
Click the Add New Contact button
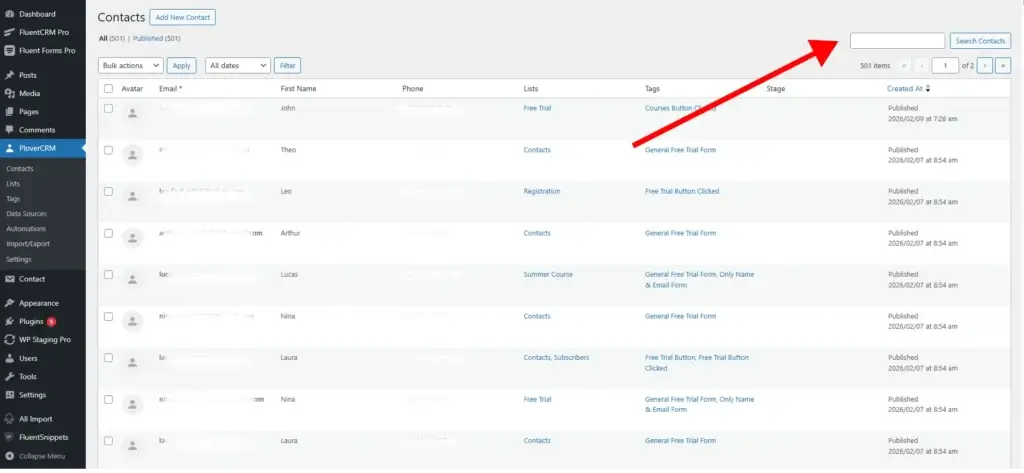click(x=182, y=17)
